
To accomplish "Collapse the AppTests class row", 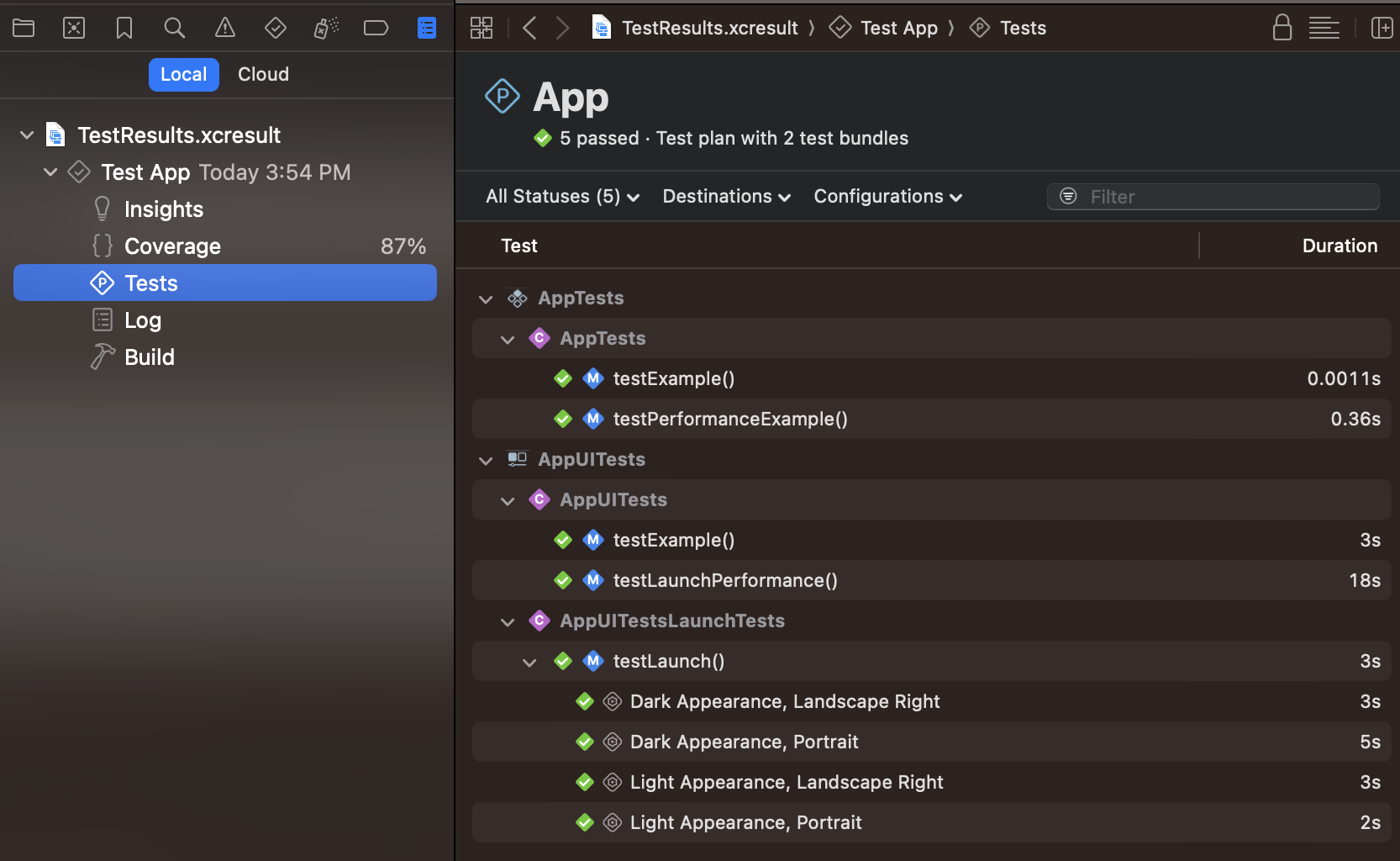I will (508, 339).
